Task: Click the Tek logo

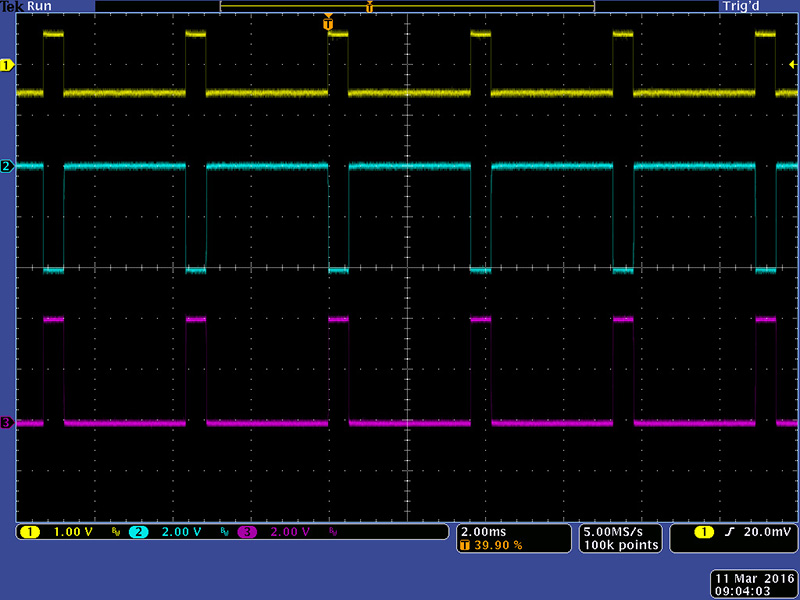Action: point(11,6)
